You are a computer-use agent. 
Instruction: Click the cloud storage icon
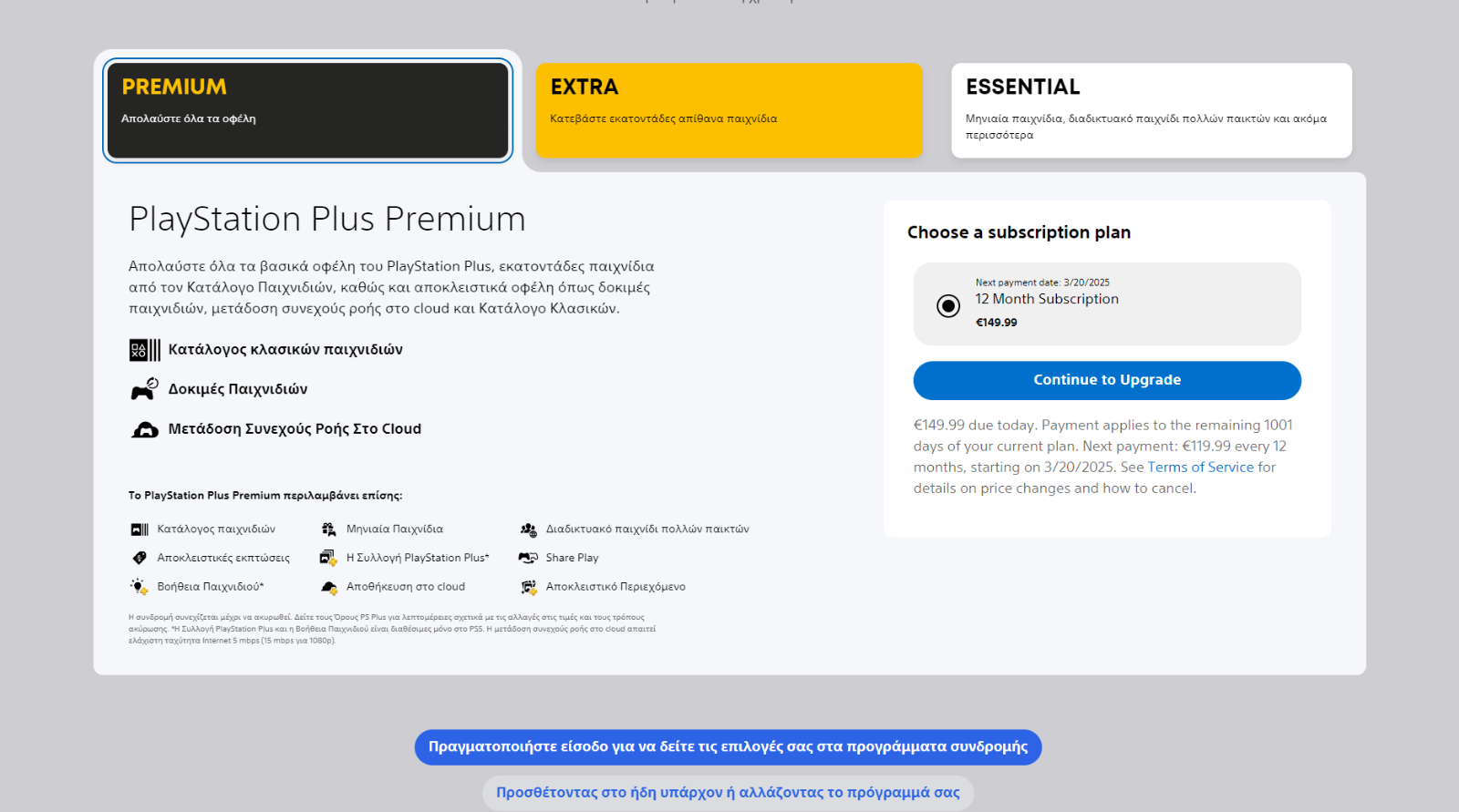click(329, 587)
